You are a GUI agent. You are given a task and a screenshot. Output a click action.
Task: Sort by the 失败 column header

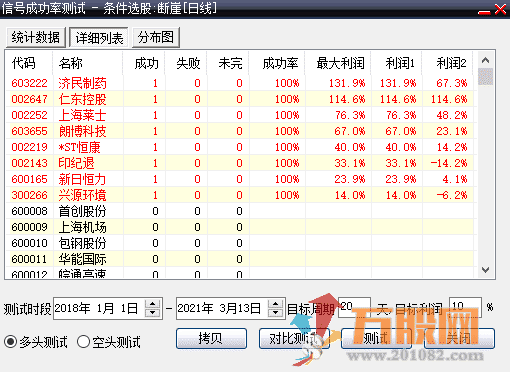point(188,63)
